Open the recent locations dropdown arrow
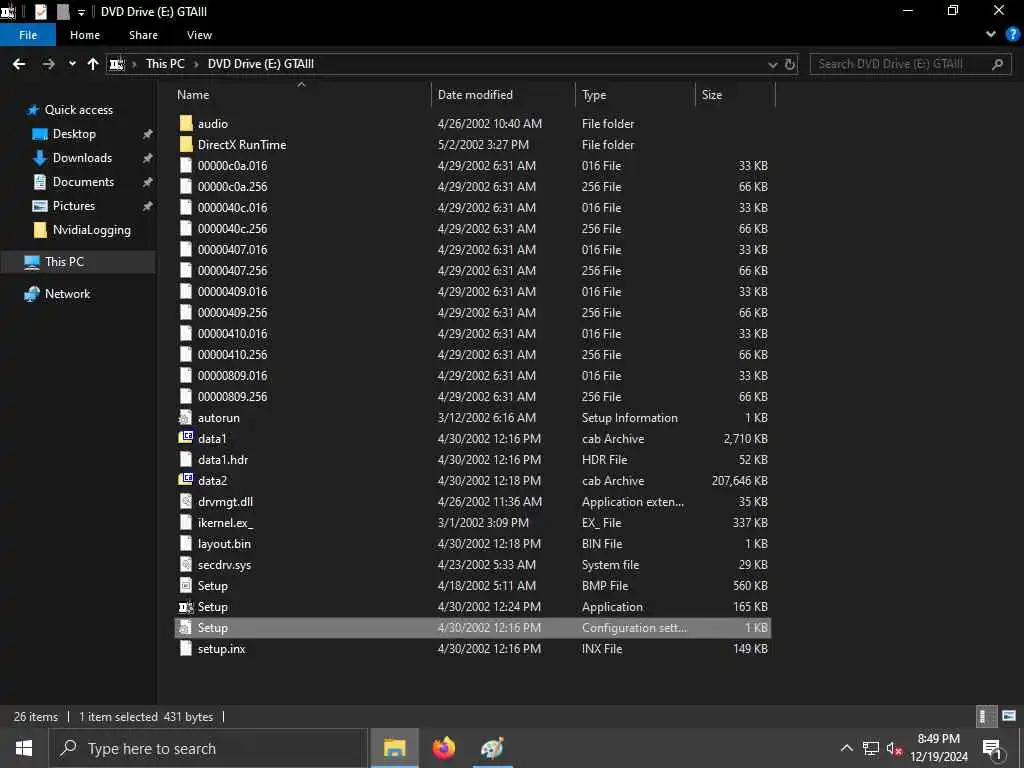 pos(72,64)
